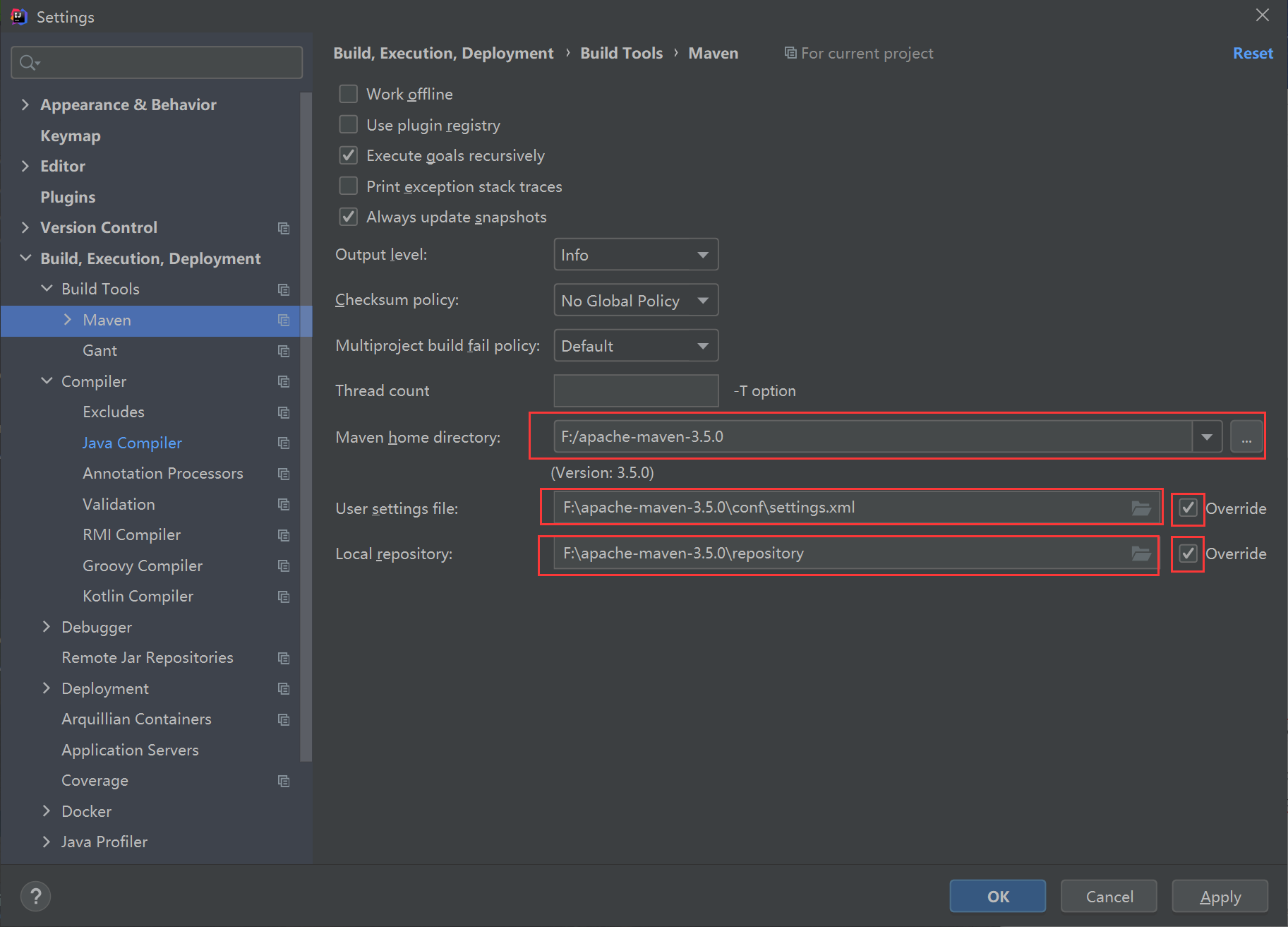Click the For current project icon
Viewport: 1288px width, 927px height.
pyautogui.click(x=790, y=53)
